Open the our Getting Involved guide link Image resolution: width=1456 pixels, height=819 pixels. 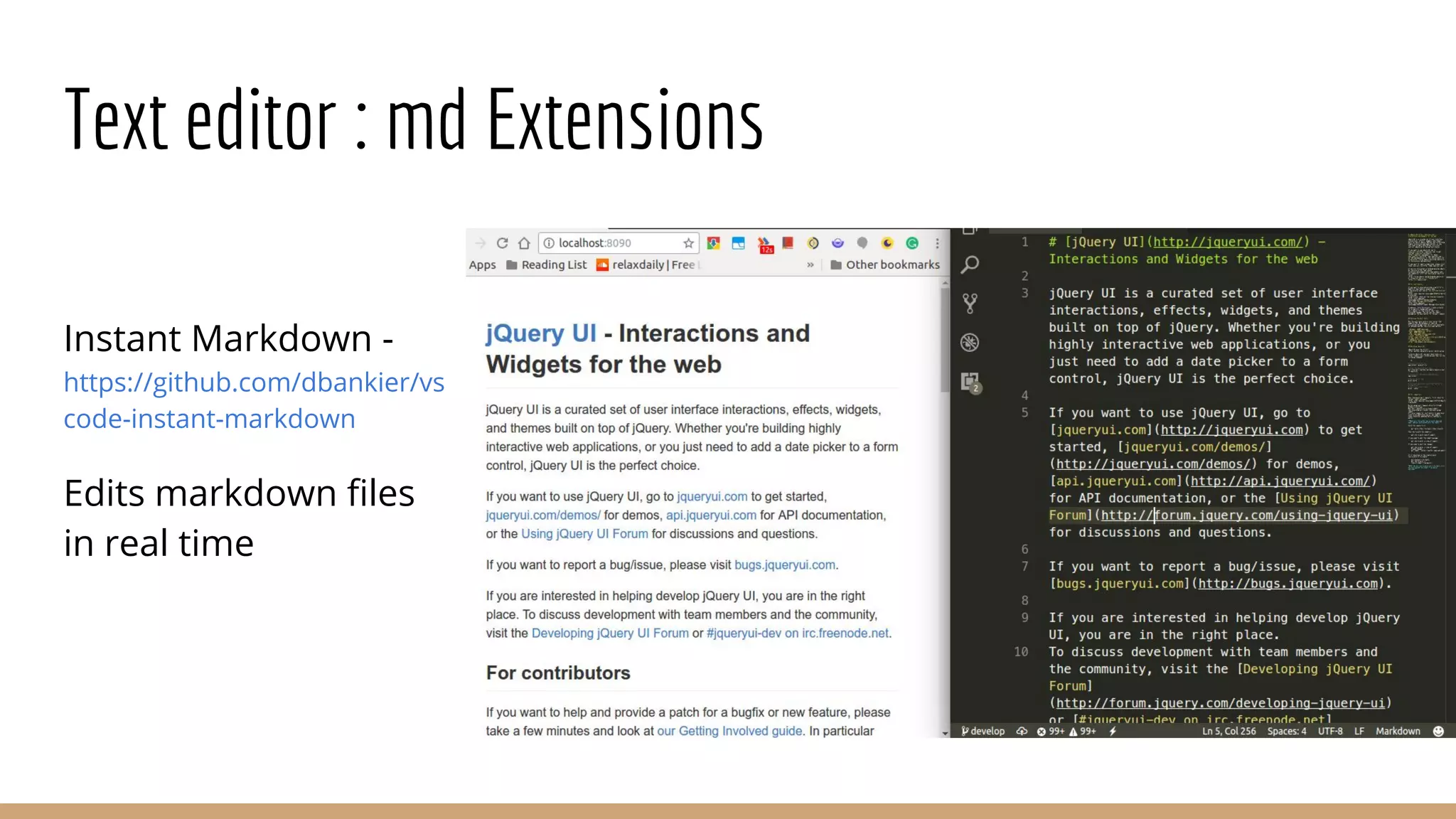pyautogui.click(x=729, y=731)
